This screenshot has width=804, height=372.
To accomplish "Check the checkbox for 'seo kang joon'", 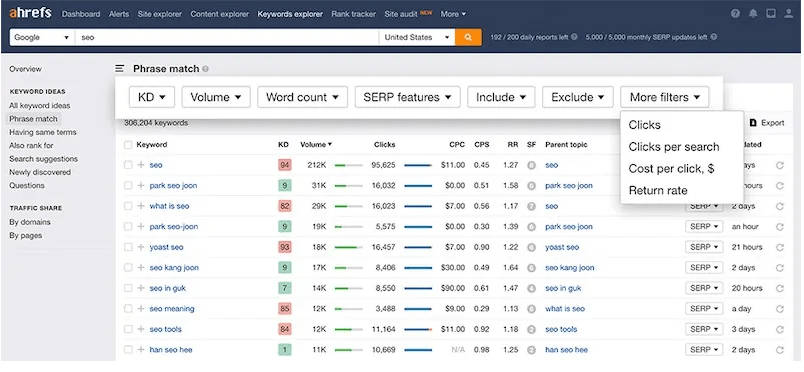I will [128, 268].
